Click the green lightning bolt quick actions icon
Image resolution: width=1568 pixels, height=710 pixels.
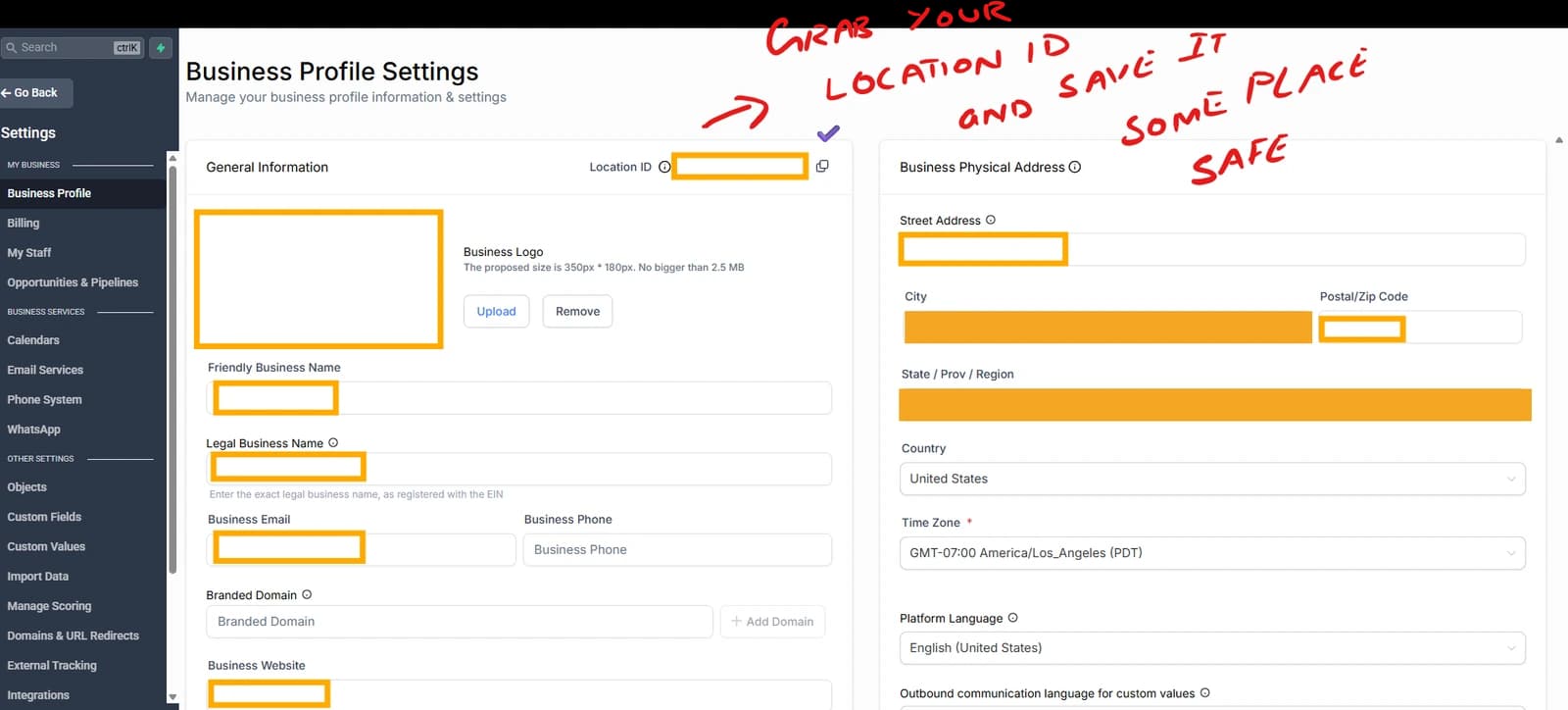point(161,47)
